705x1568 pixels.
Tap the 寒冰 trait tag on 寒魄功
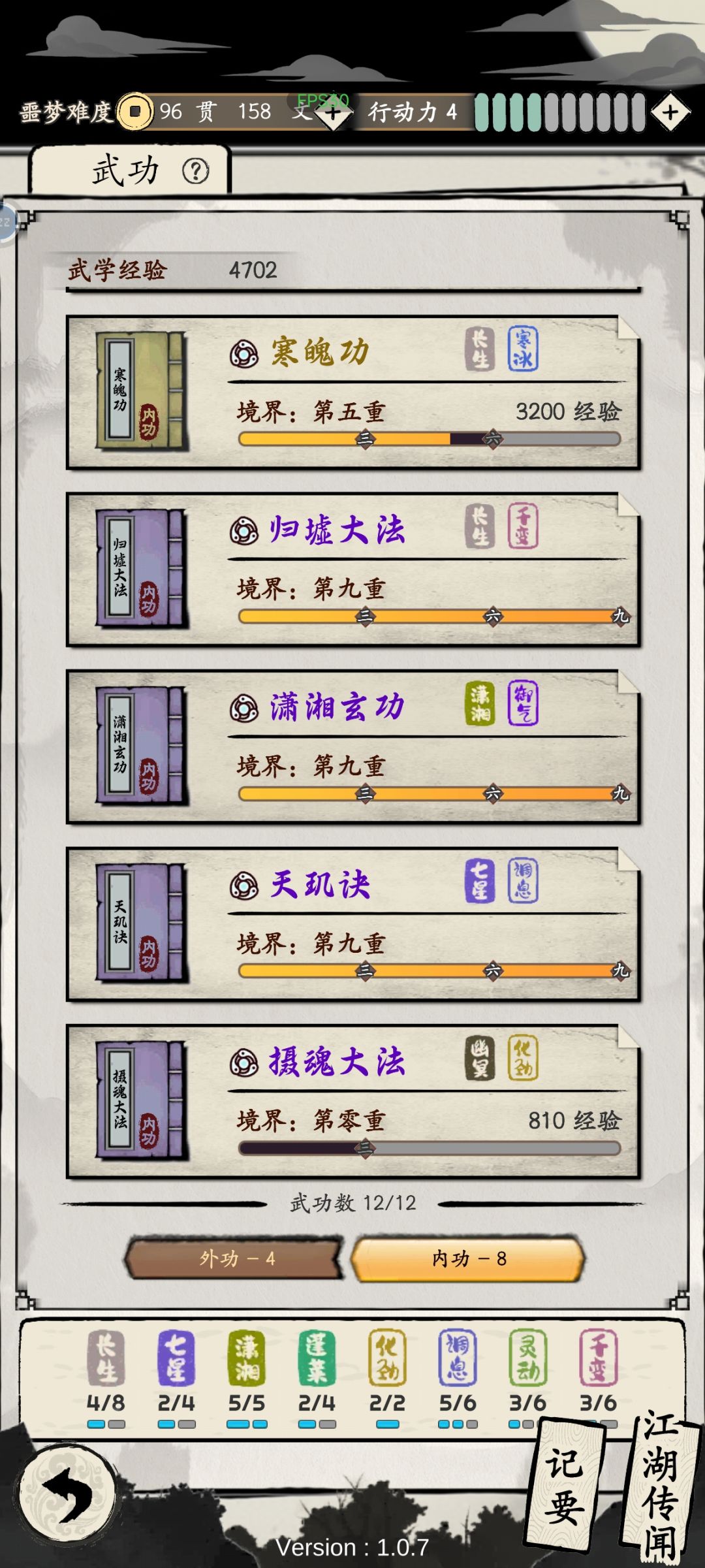(x=523, y=349)
